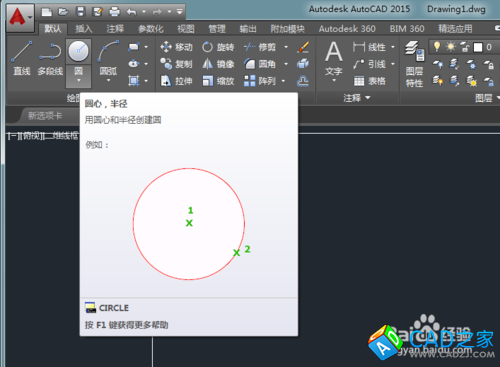
Task: Activate the 圆角 (Fillet) tool
Action: (x=260, y=64)
